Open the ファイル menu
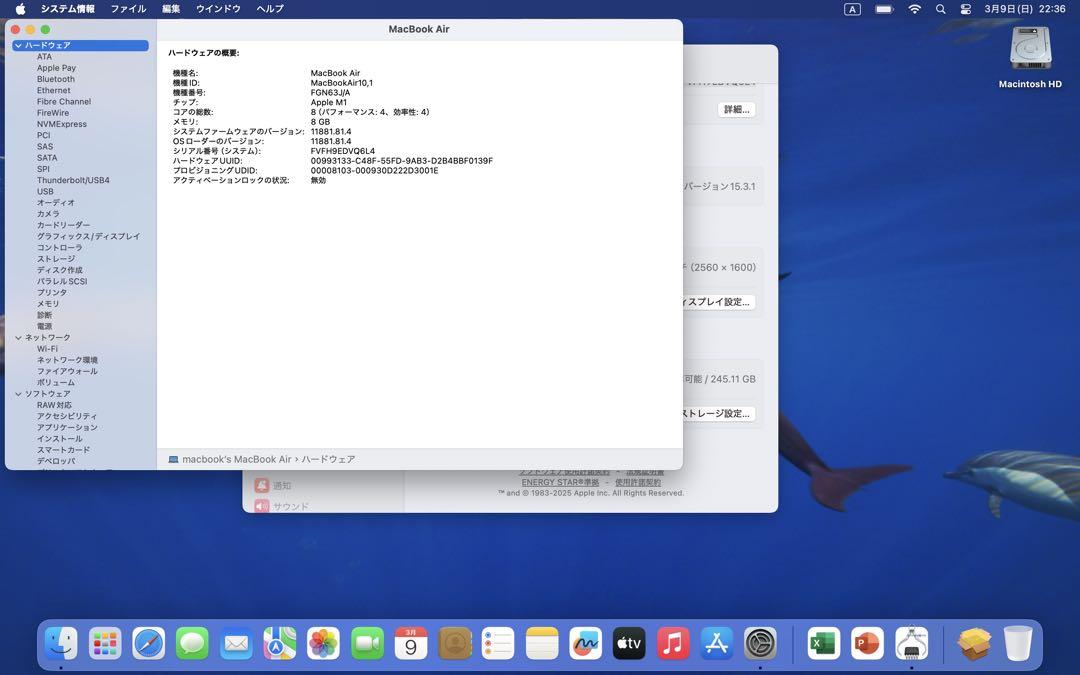The image size is (1080, 675). tap(128, 9)
